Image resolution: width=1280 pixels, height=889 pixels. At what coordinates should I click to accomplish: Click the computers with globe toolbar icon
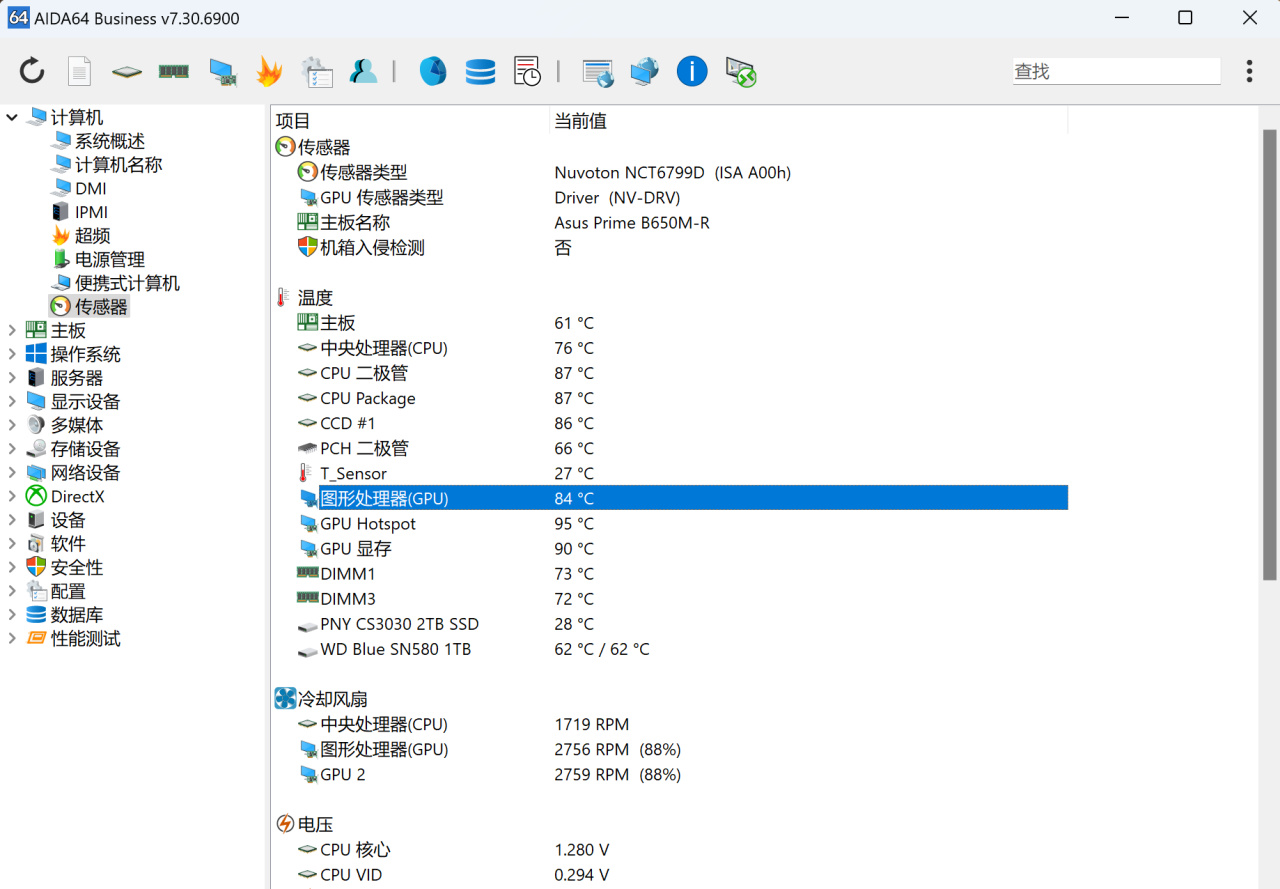coord(645,71)
